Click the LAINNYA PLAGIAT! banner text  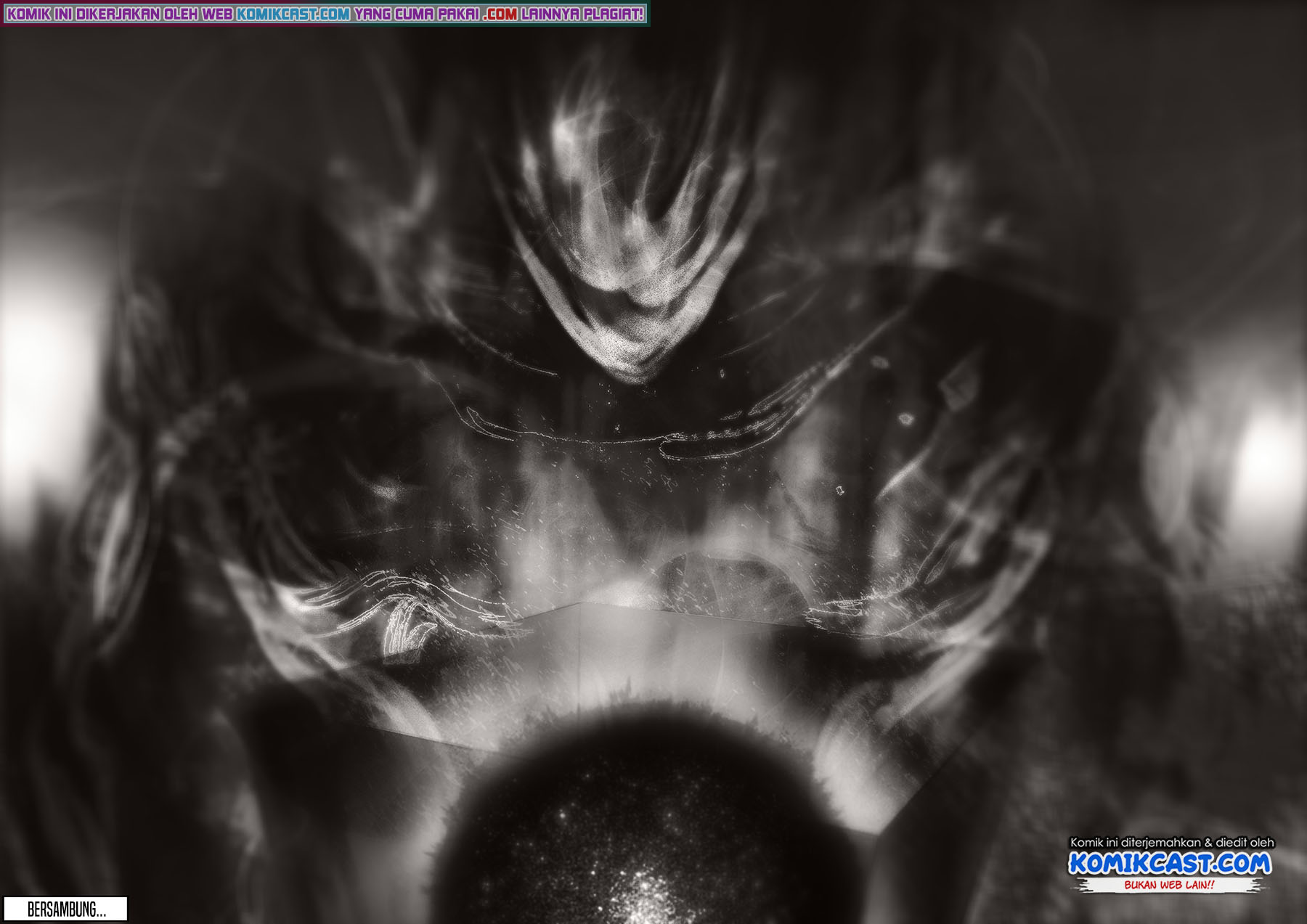point(582,14)
